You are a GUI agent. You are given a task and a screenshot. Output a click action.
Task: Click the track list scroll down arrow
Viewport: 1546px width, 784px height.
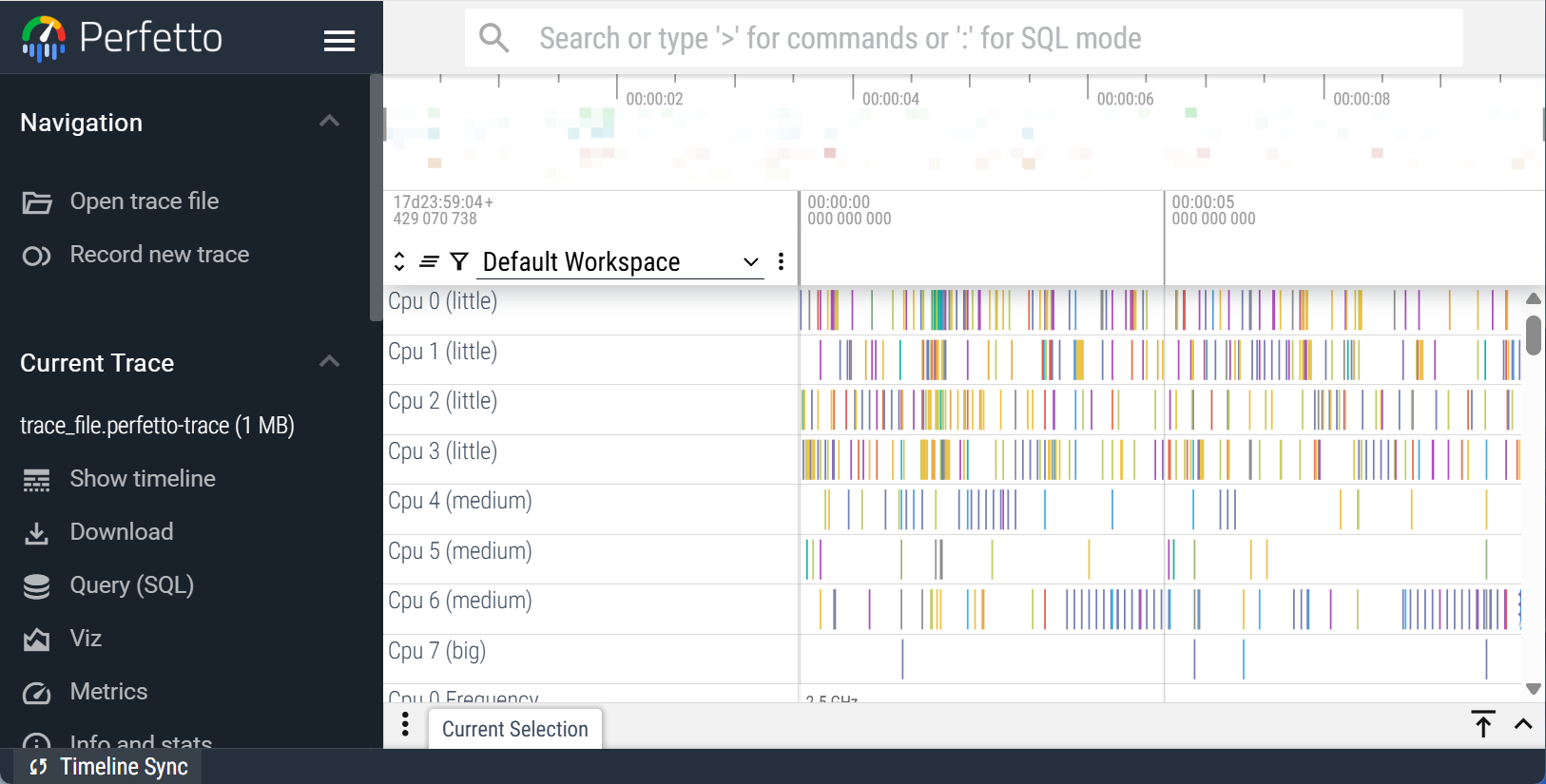pos(1533,688)
